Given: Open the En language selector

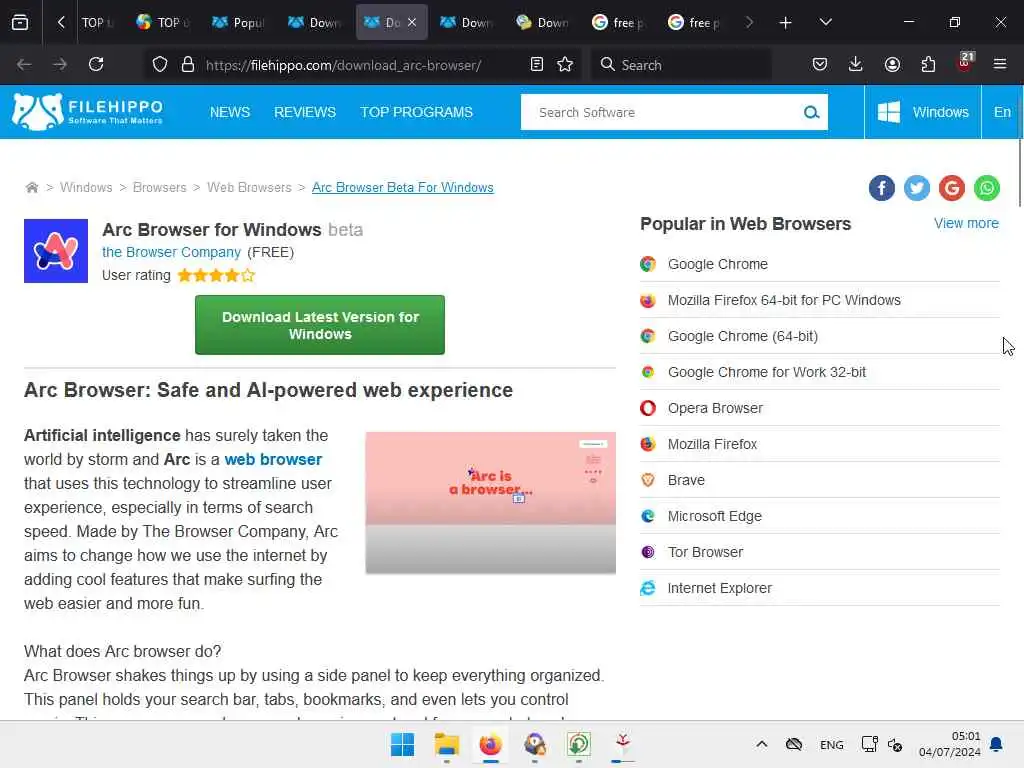Looking at the screenshot, I should pyautogui.click(x=1002, y=112).
